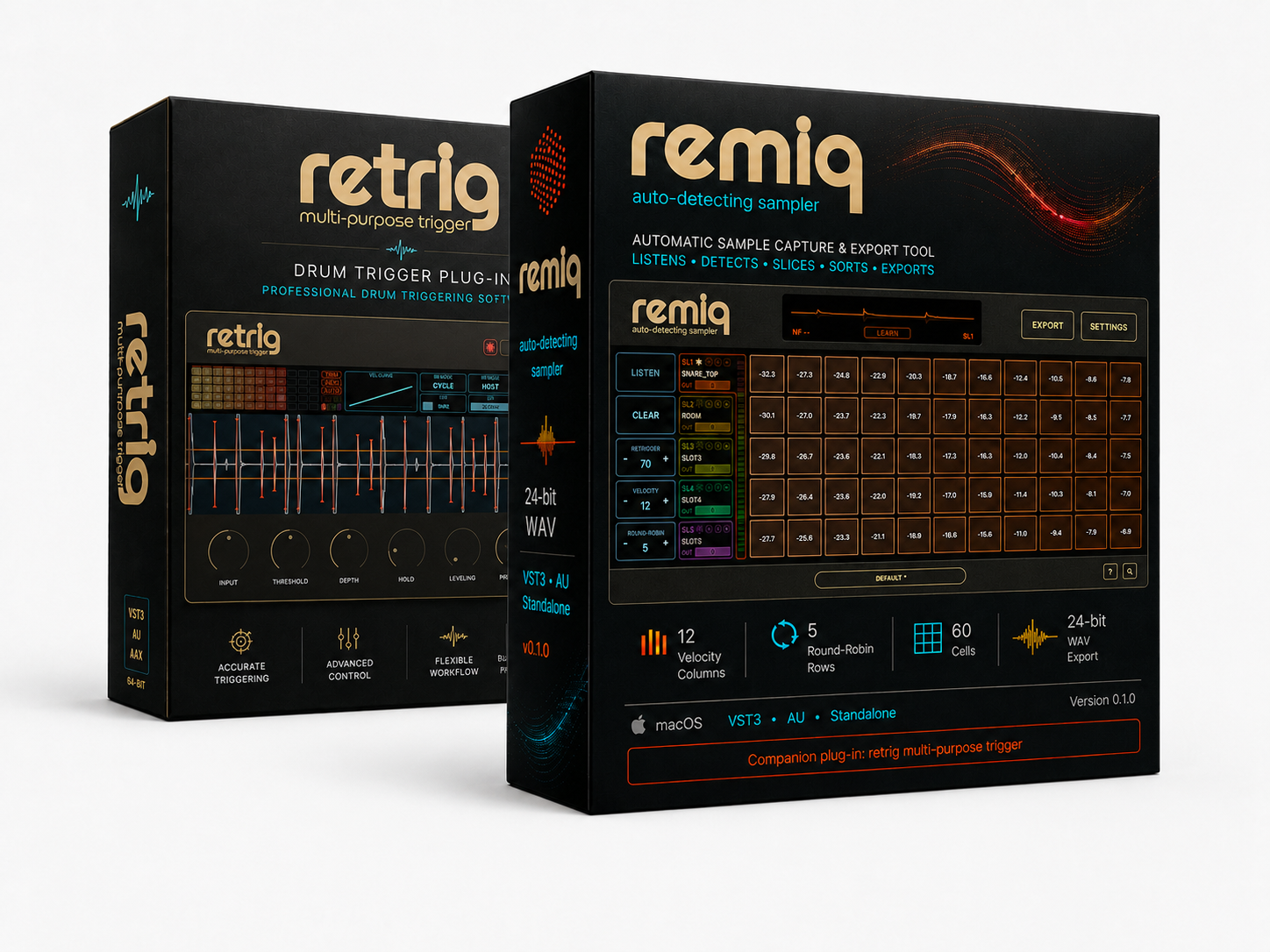Click the Flexible Workflow waveform icon

point(453,636)
